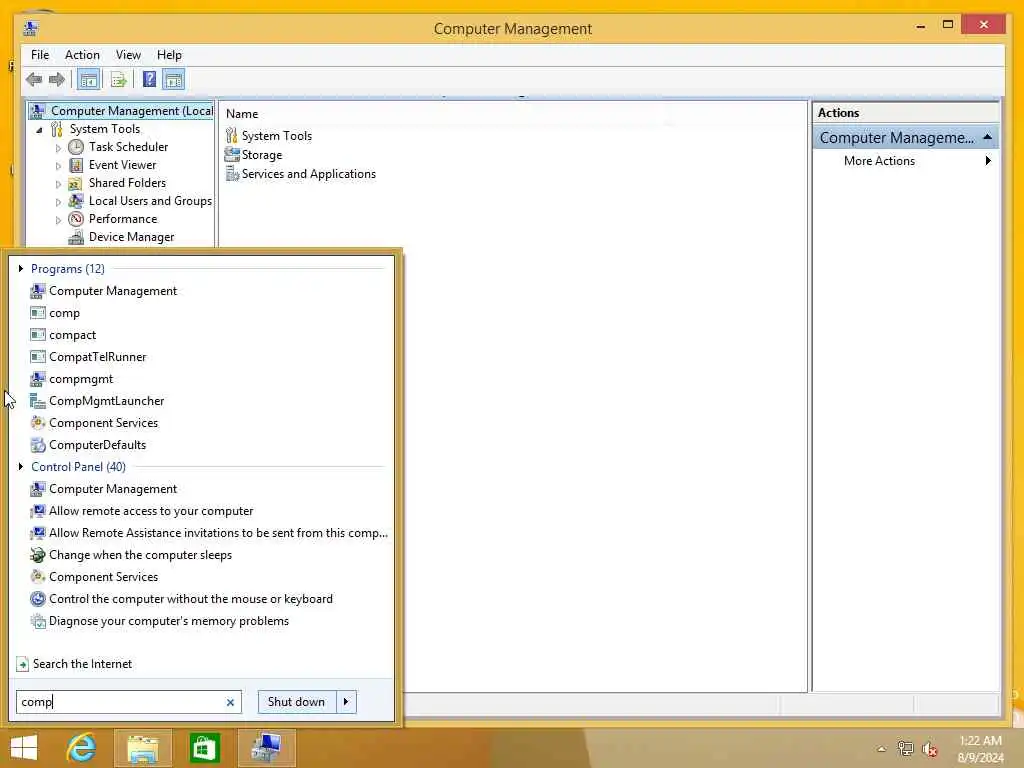Launch CompMgmtLauncher from search results
Image resolution: width=1024 pixels, height=768 pixels.
point(106,401)
